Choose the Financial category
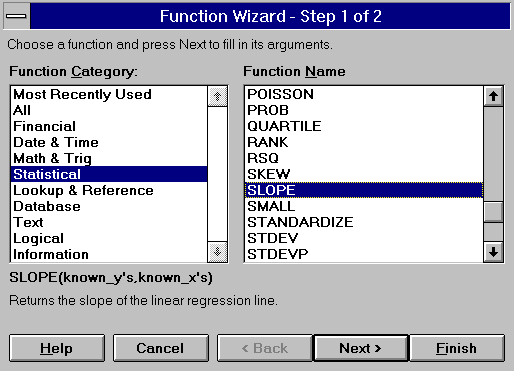The image size is (514, 371). [x=109, y=126]
